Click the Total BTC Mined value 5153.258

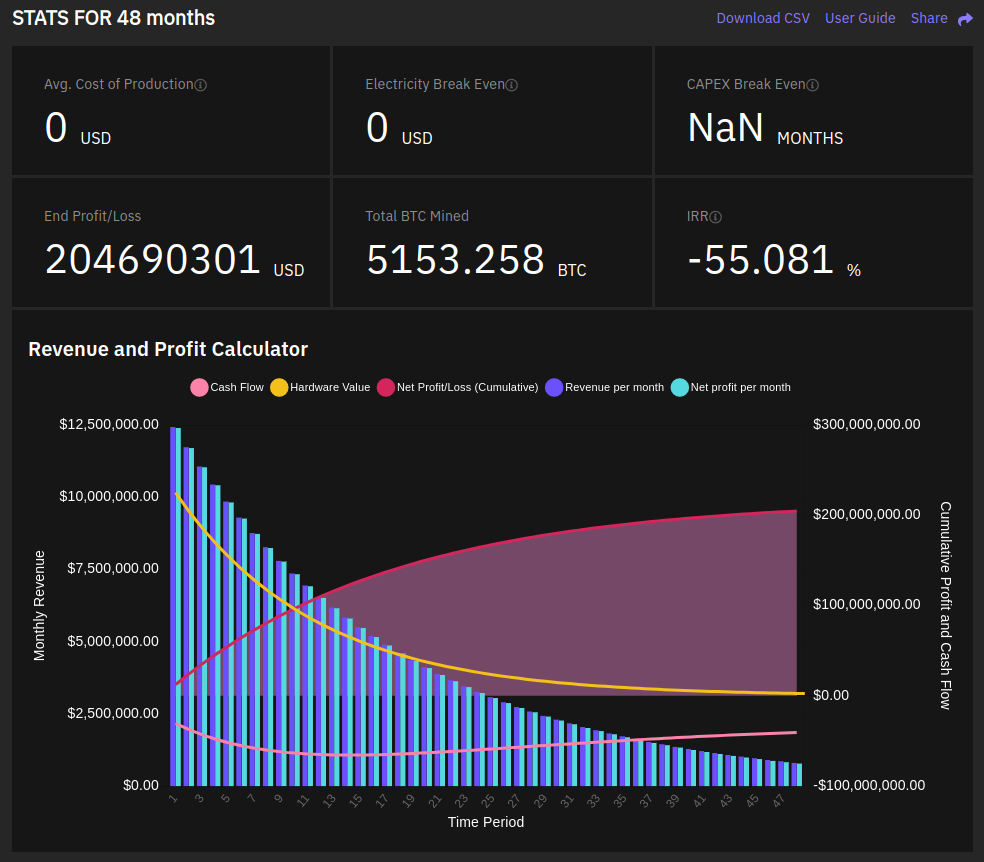click(455, 260)
